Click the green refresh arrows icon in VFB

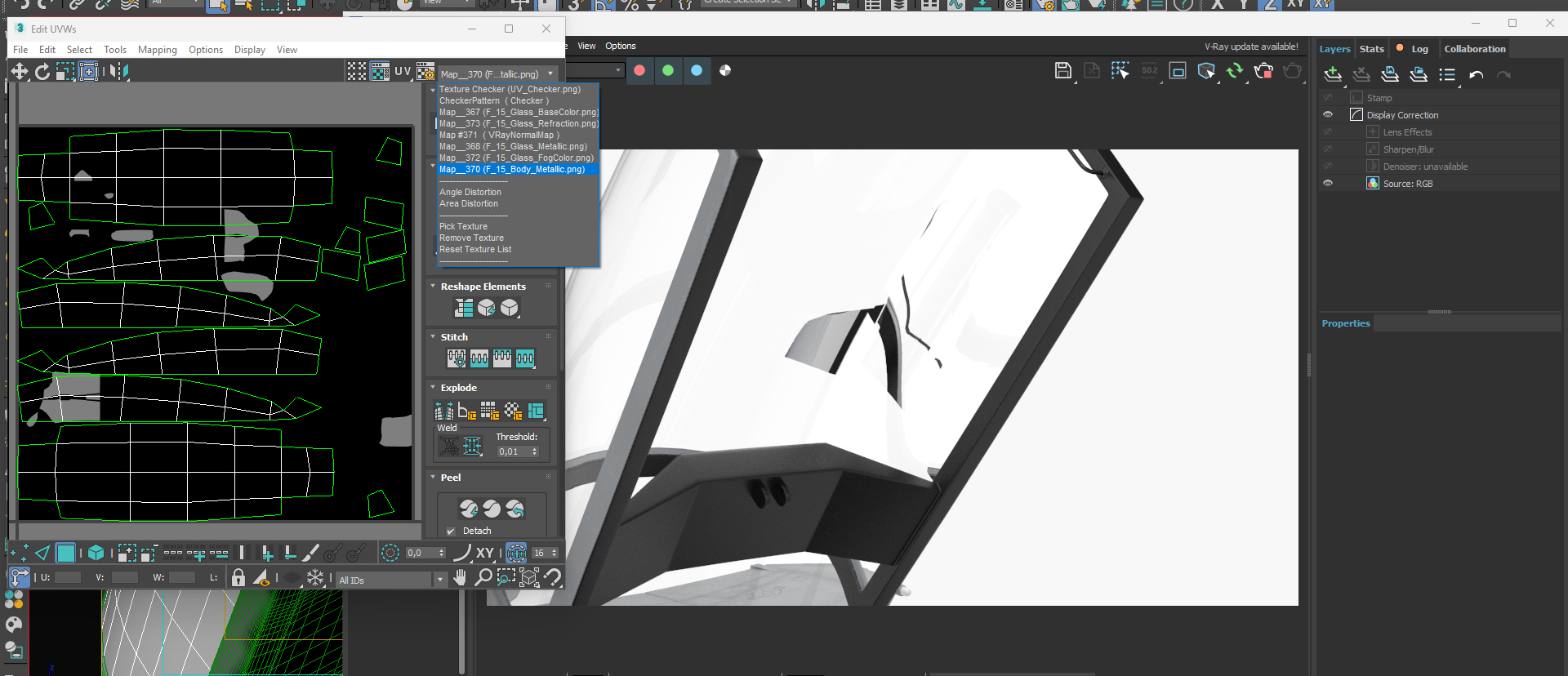[x=1235, y=71]
